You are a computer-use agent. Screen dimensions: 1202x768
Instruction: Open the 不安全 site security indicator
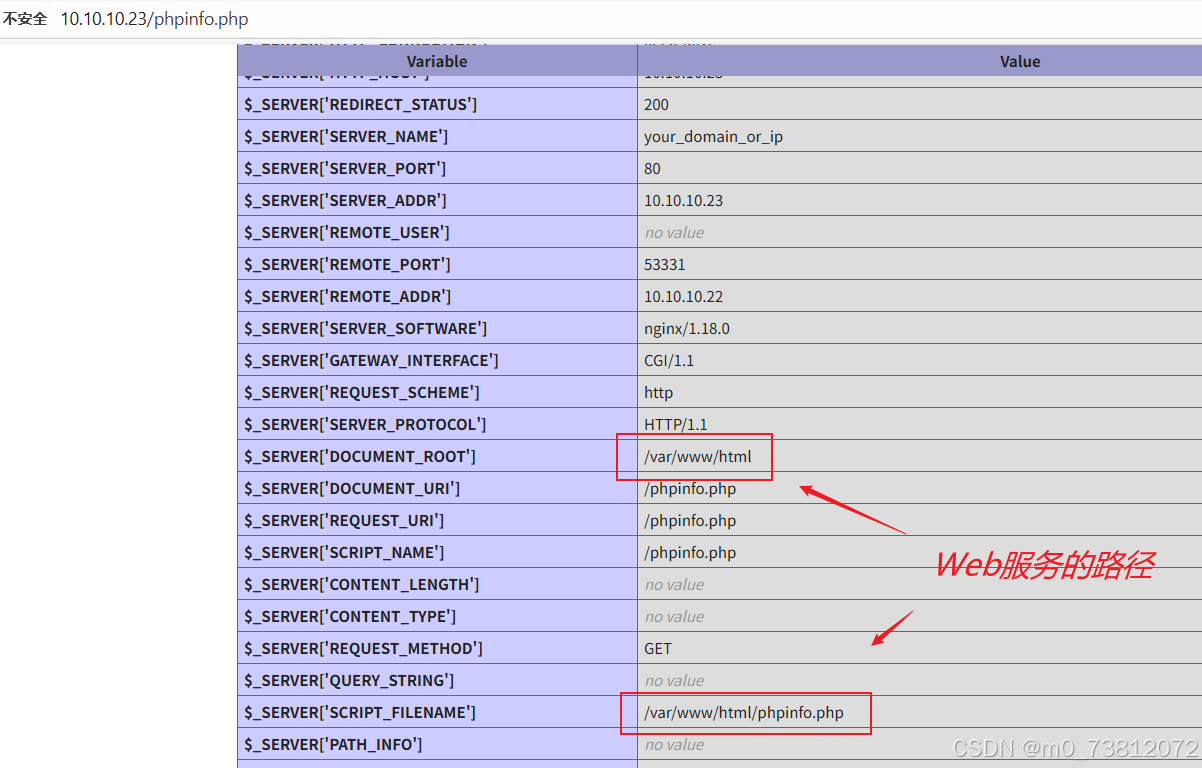coord(25,19)
